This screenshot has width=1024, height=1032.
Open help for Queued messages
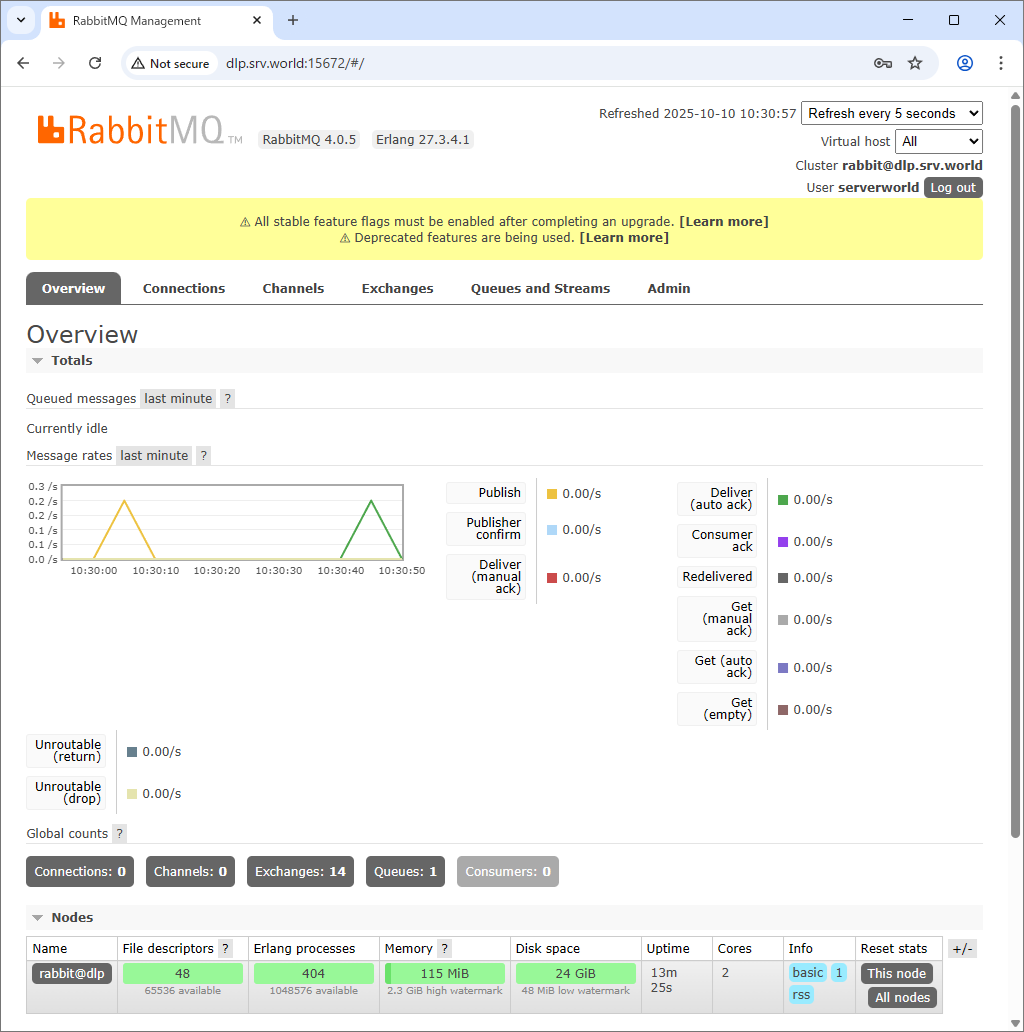(x=227, y=398)
